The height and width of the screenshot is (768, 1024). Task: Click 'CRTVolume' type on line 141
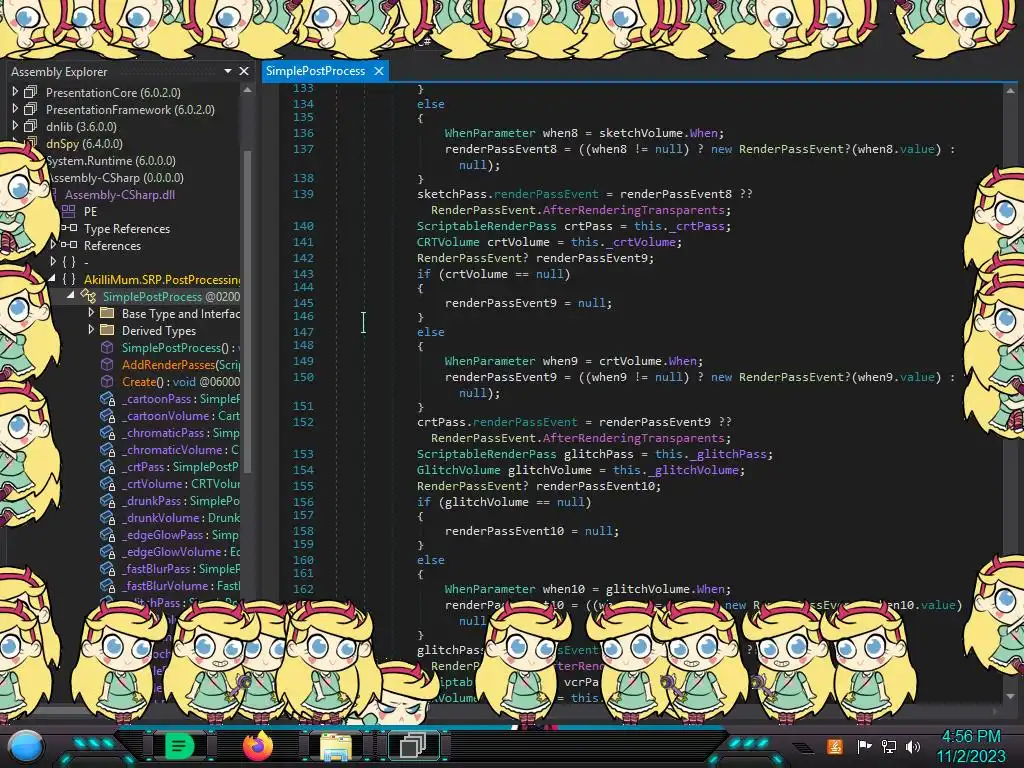tap(448, 242)
